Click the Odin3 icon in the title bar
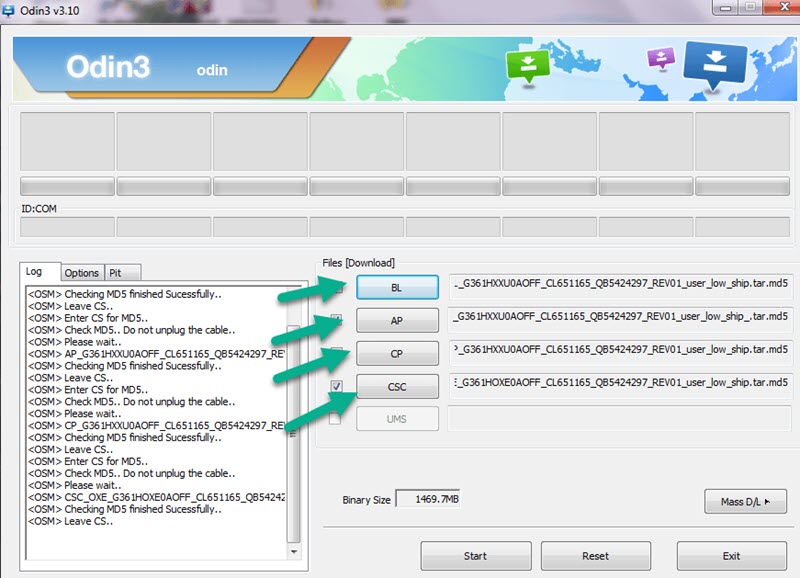800x578 pixels. click(10, 9)
